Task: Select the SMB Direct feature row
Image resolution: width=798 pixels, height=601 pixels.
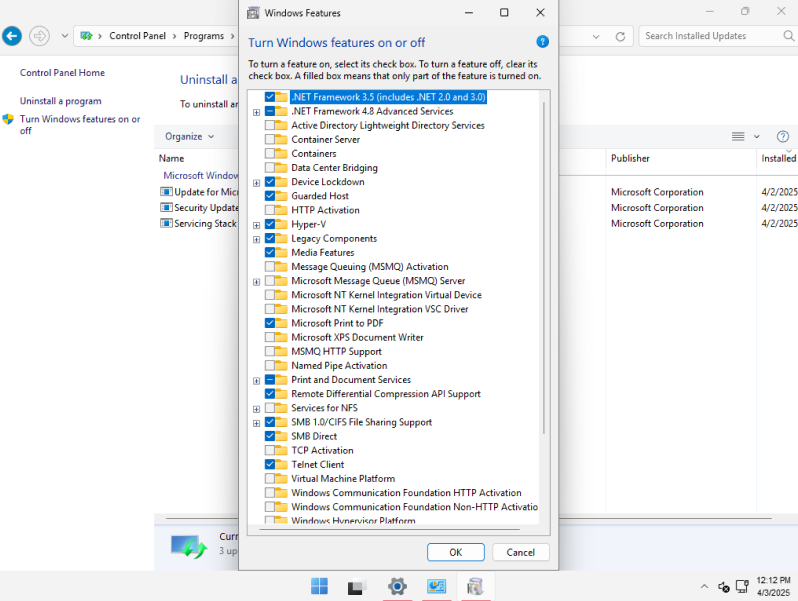Action: [314, 437]
